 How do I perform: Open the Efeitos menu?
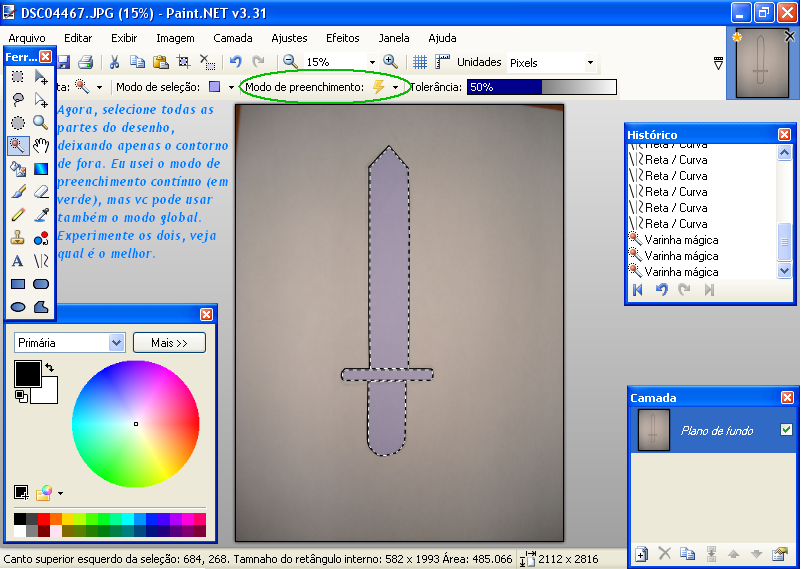tap(342, 38)
